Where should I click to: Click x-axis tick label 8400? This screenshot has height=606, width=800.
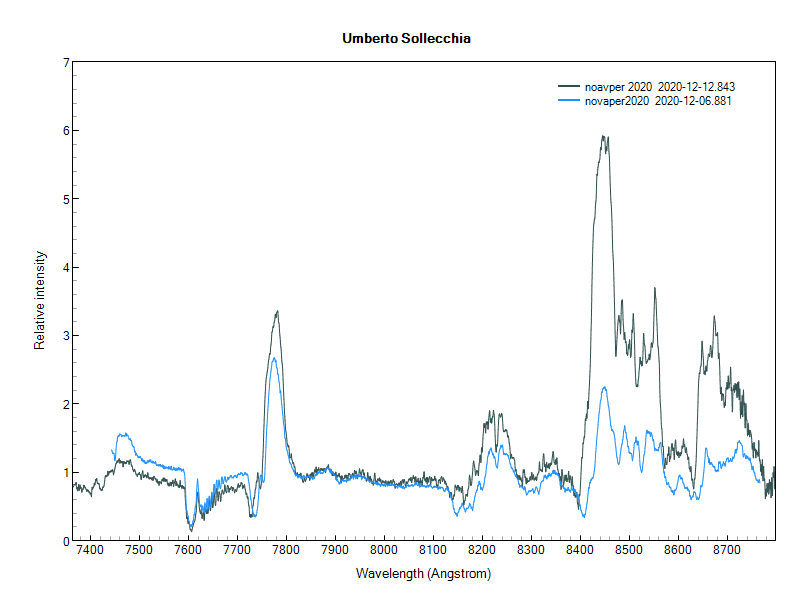point(580,550)
